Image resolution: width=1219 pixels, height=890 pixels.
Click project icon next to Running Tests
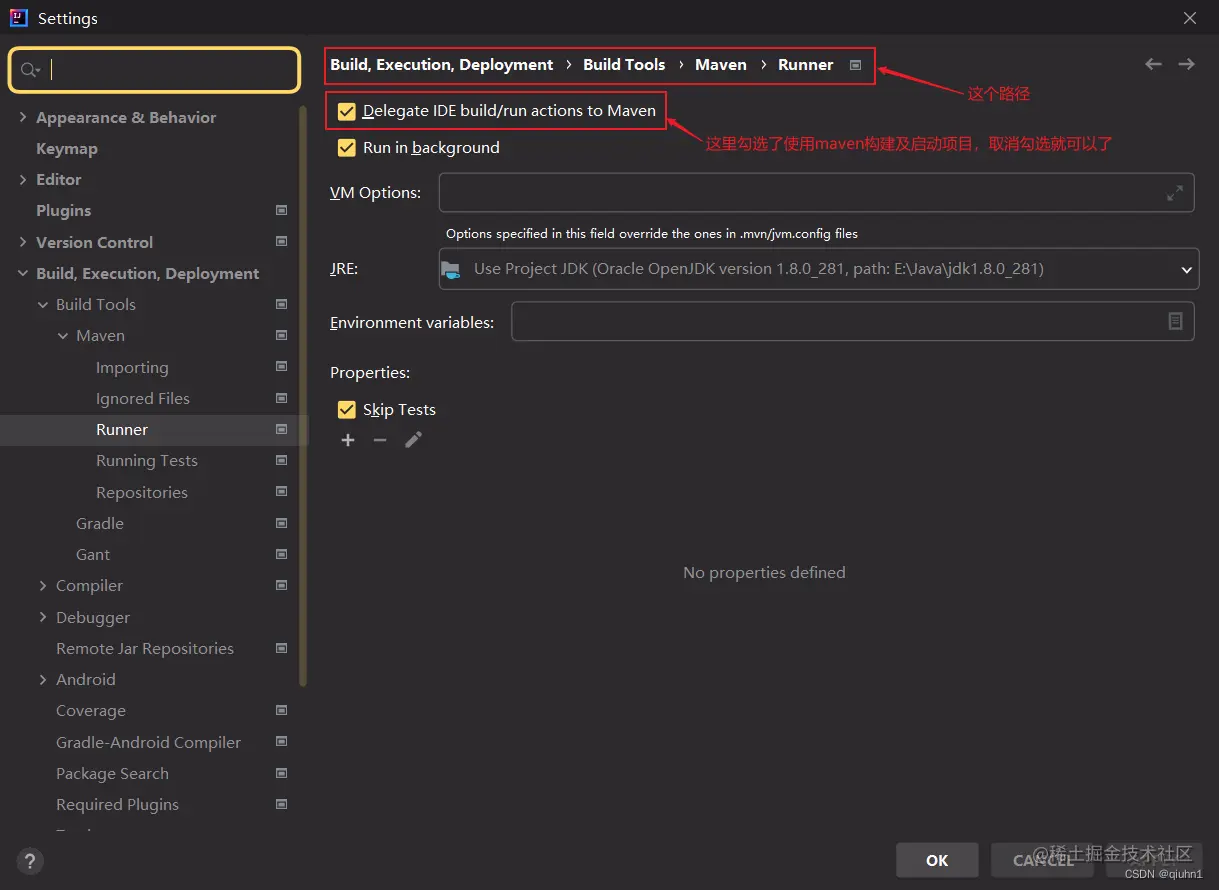(281, 460)
